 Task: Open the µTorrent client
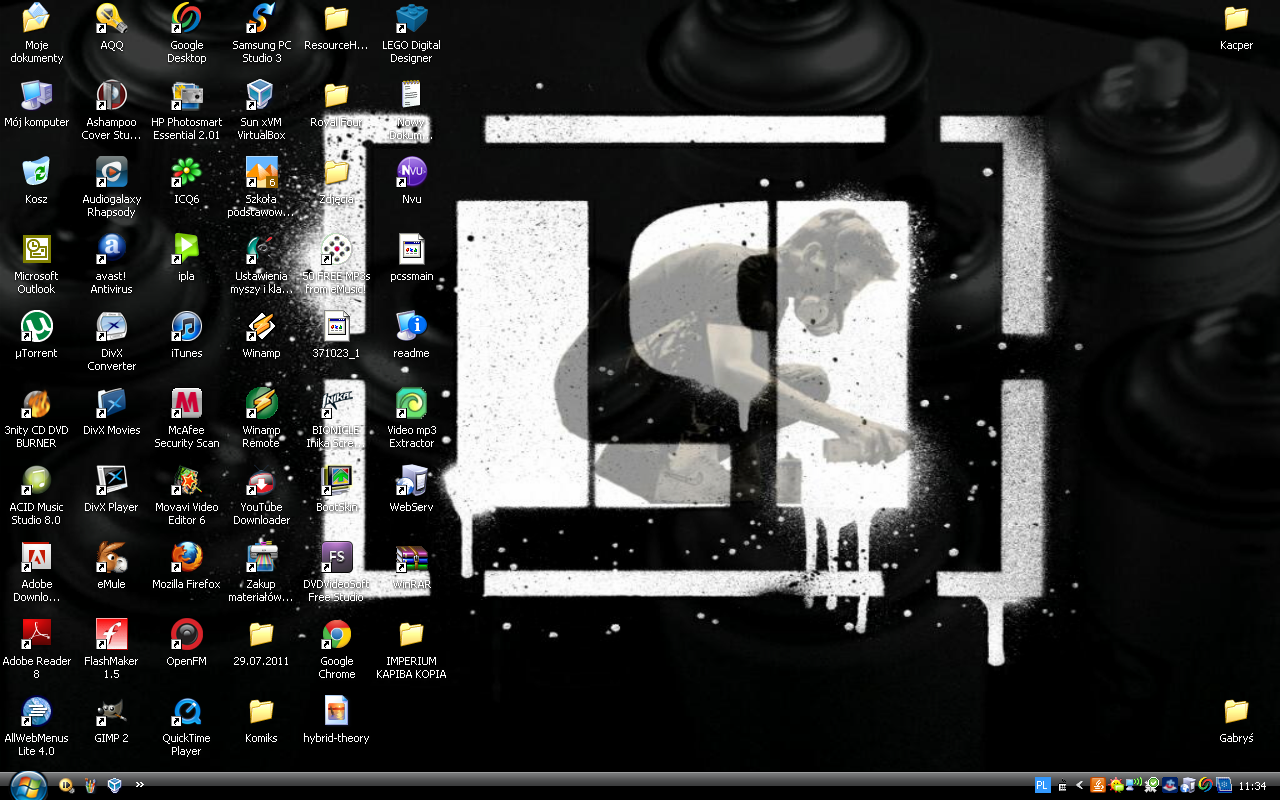(37, 335)
